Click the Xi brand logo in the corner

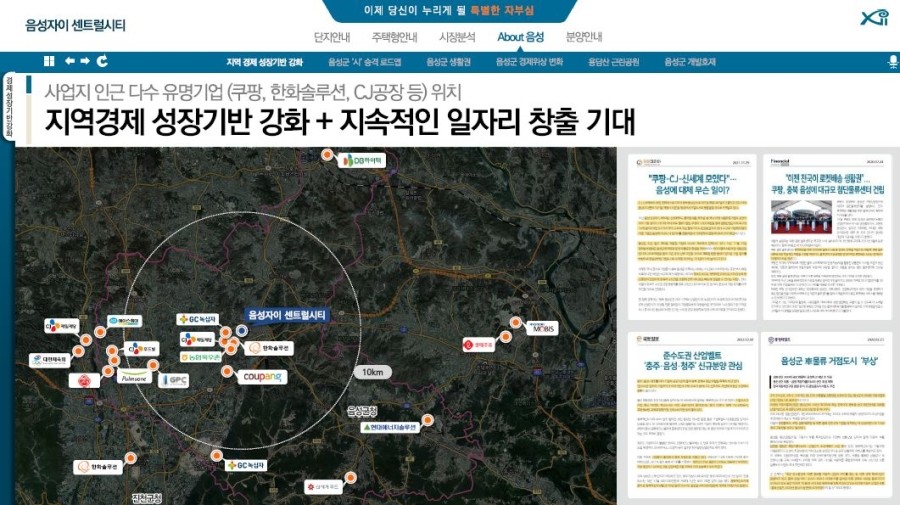[x=874, y=18]
